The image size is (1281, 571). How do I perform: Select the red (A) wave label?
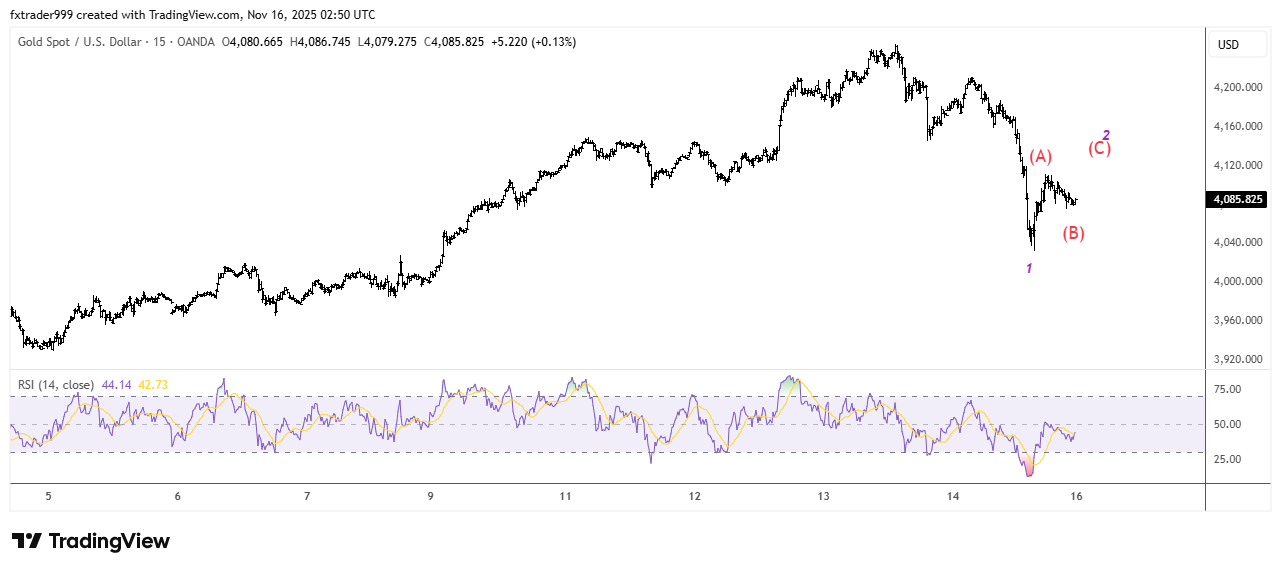click(x=1041, y=157)
